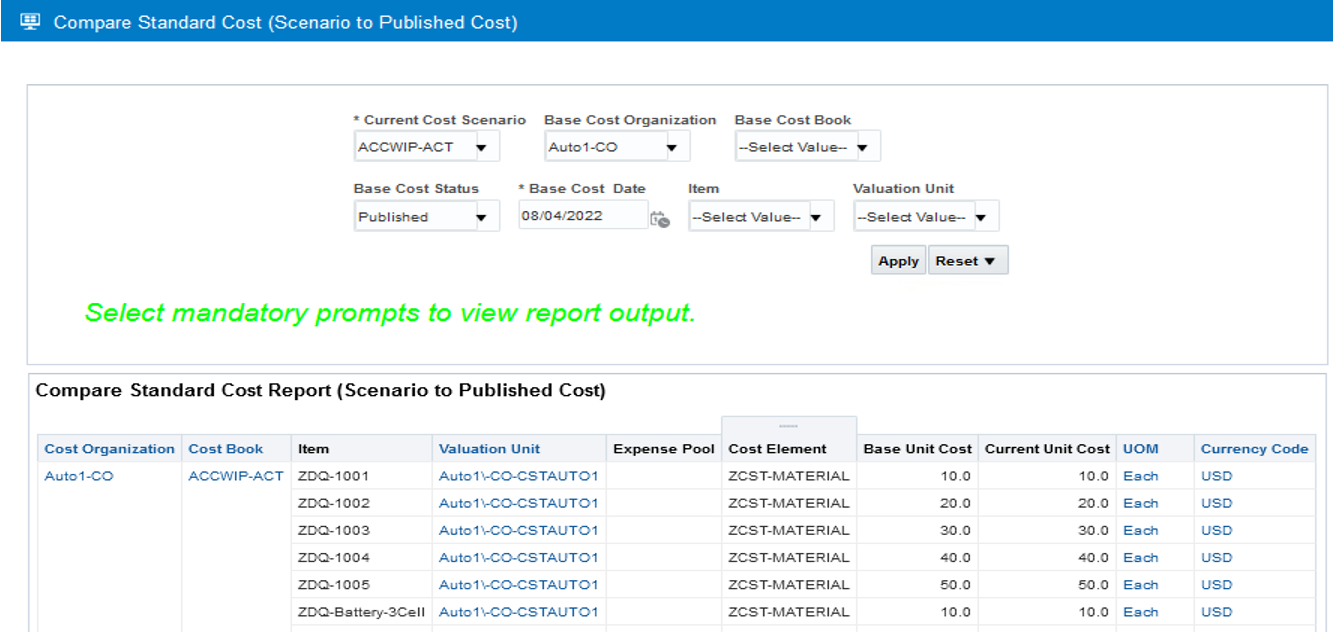The width and height of the screenshot is (1334, 632).
Task: Click ZCST-MATERIAL in the ZDQ-1002 row
Action: pyautogui.click(x=788, y=503)
